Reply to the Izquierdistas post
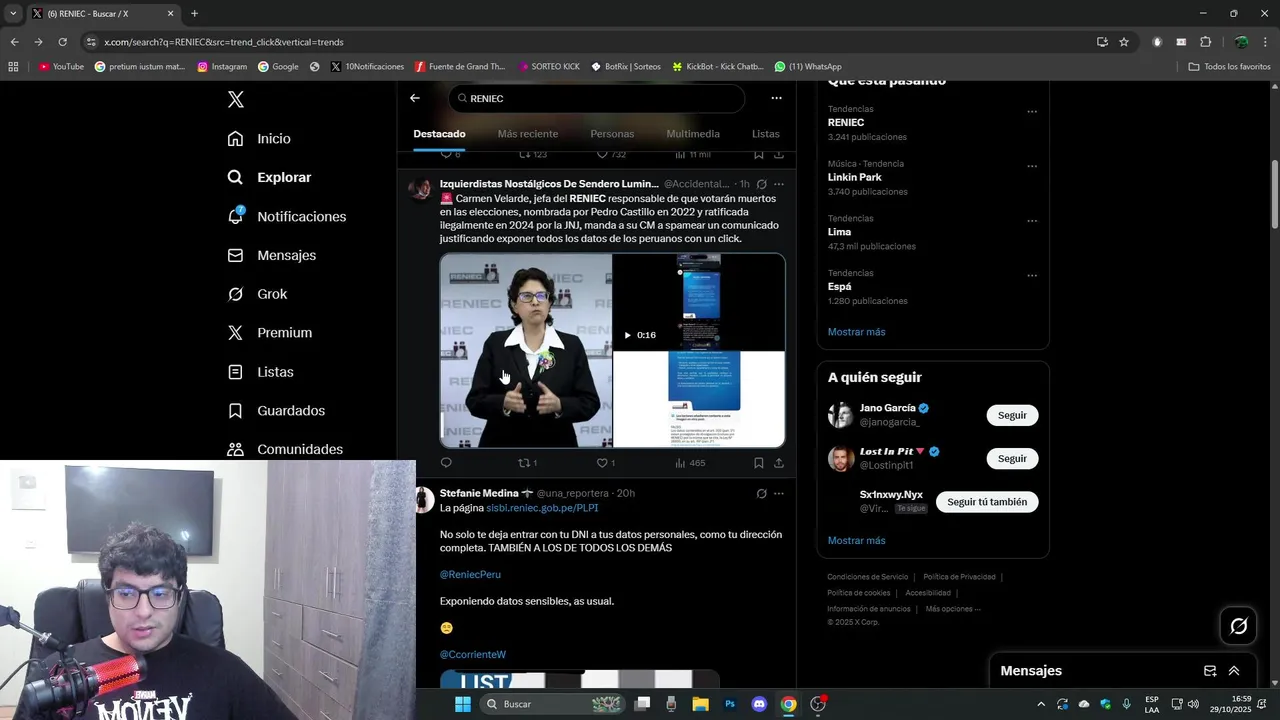The width and height of the screenshot is (1280, 720). (446, 463)
